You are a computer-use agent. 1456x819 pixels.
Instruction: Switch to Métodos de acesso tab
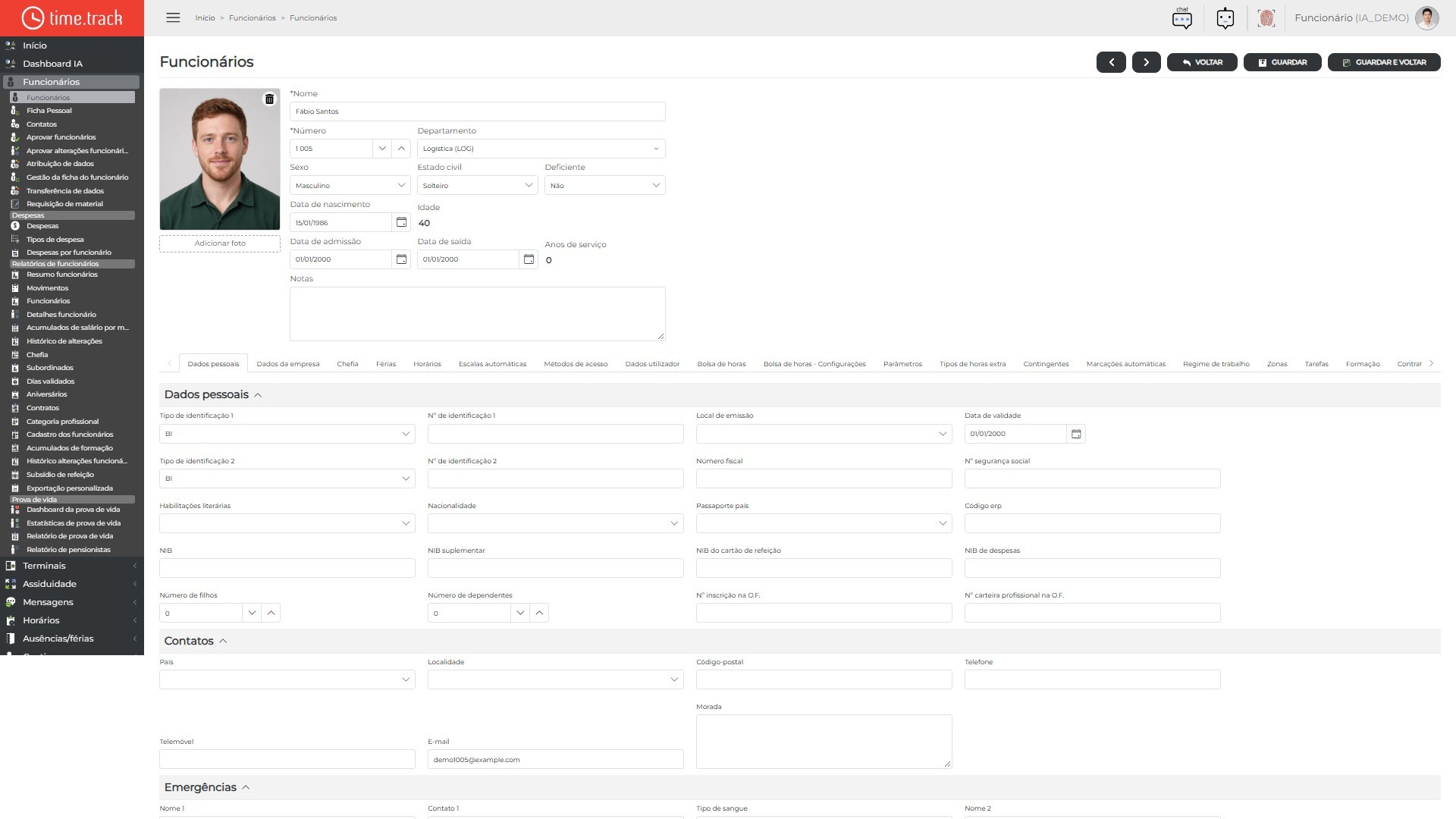[x=576, y=364]
